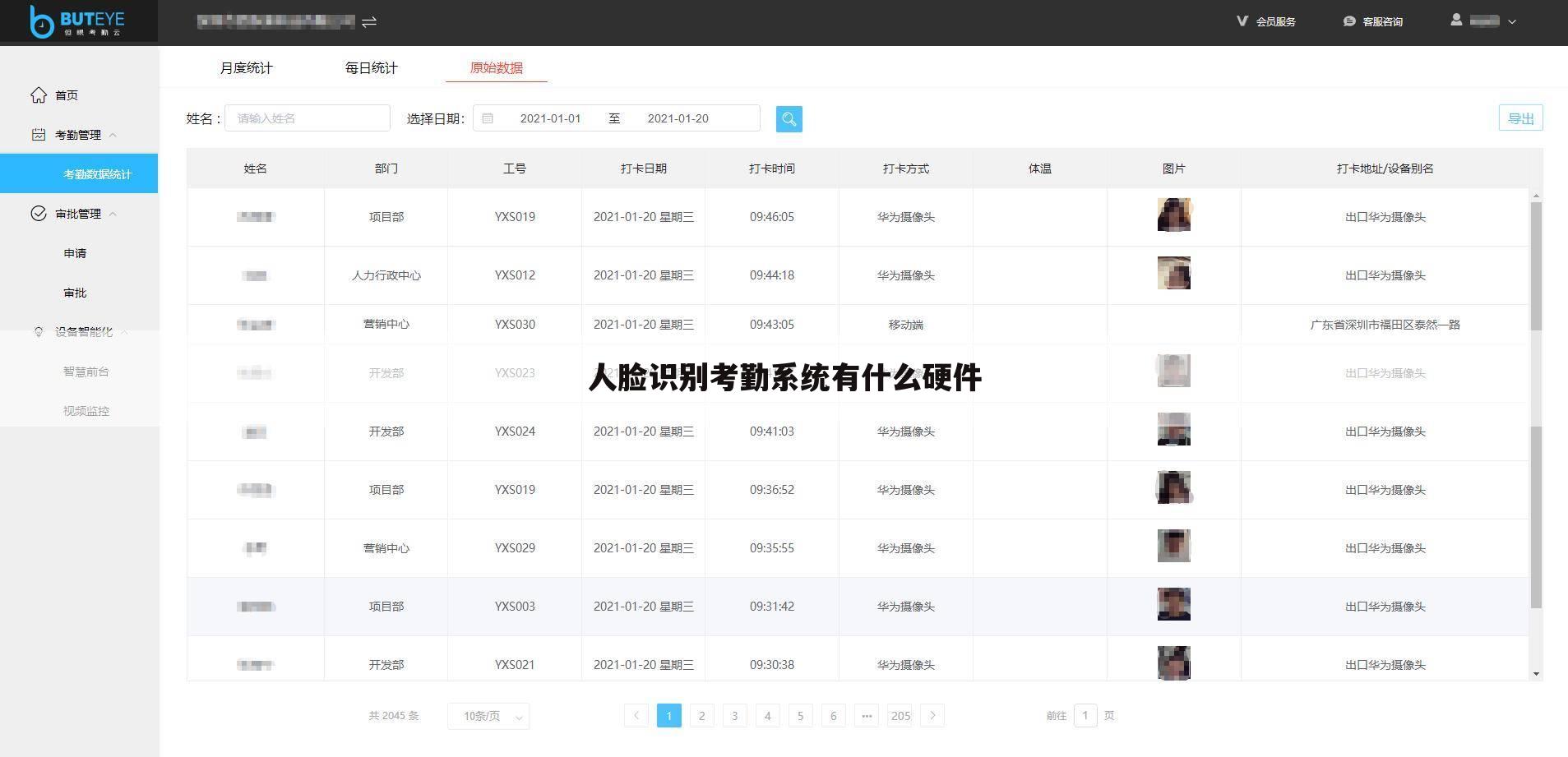Open photo thumbnail for 09:44:18 record
The width and height of the screenshot is (1568, 757).
coord(1173,273)
